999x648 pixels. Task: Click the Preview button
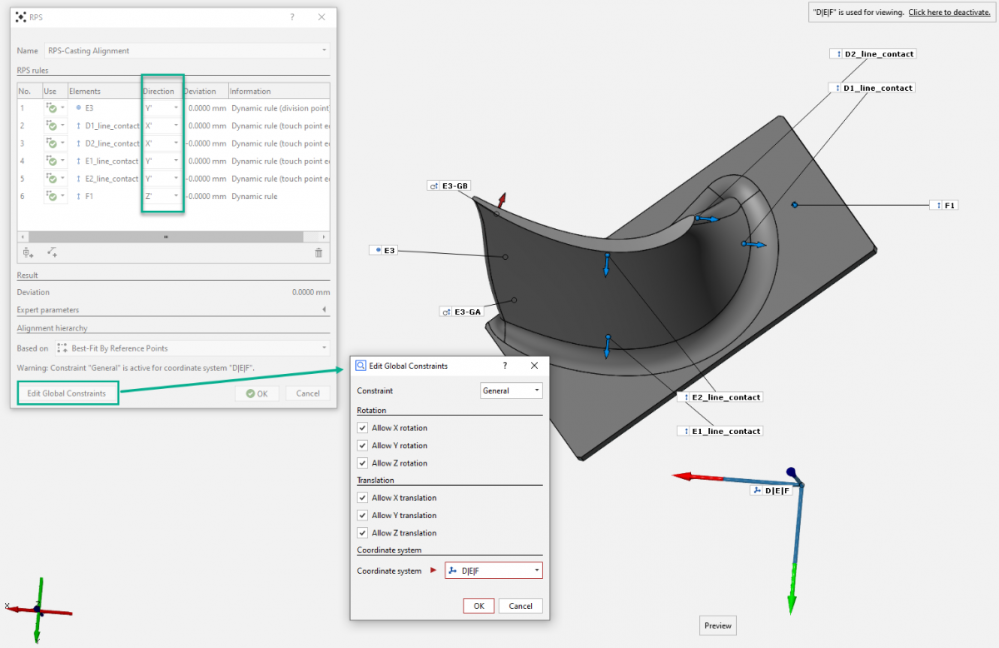[x=717, y=626]
